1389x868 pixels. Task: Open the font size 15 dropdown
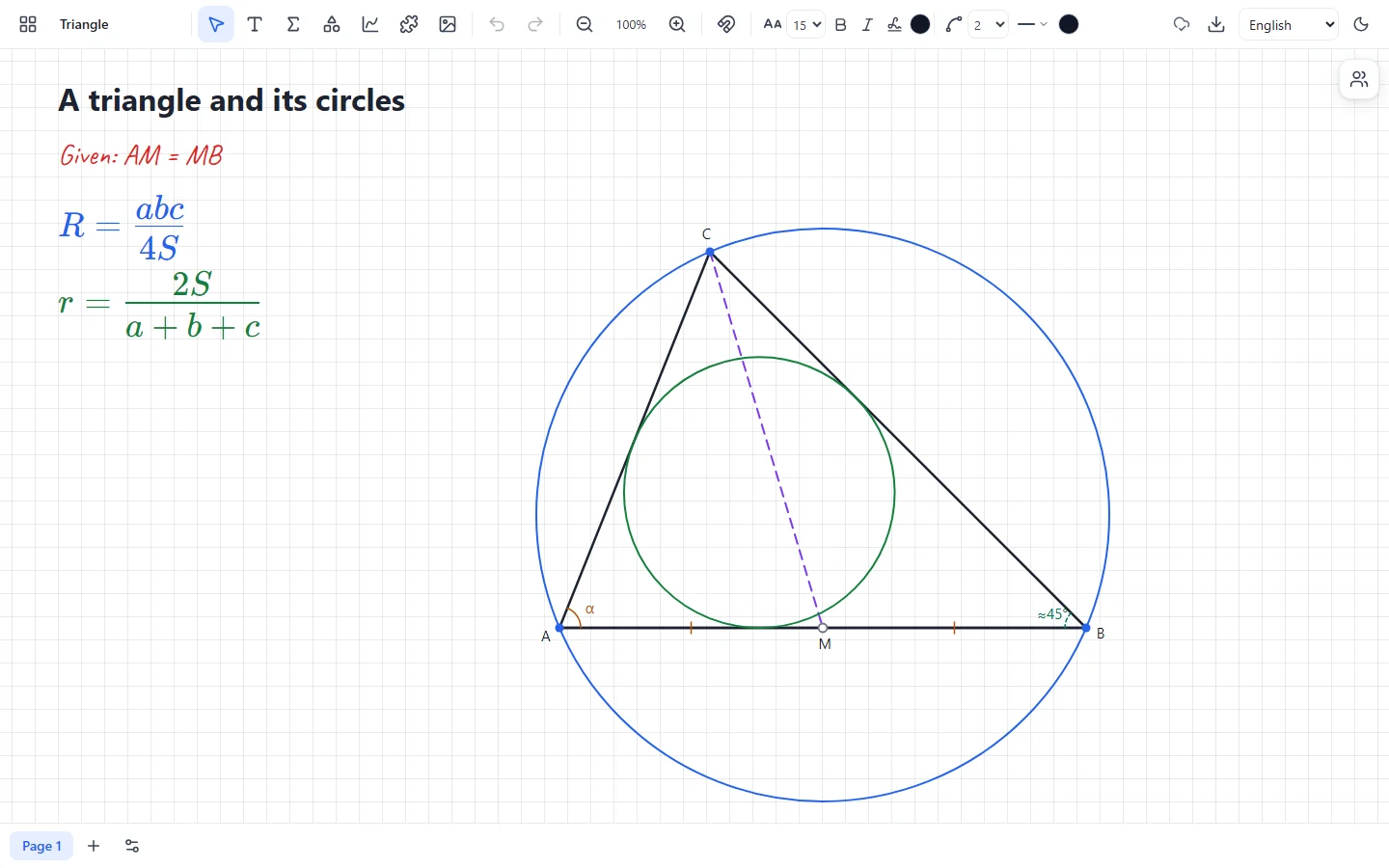point(806,24)
